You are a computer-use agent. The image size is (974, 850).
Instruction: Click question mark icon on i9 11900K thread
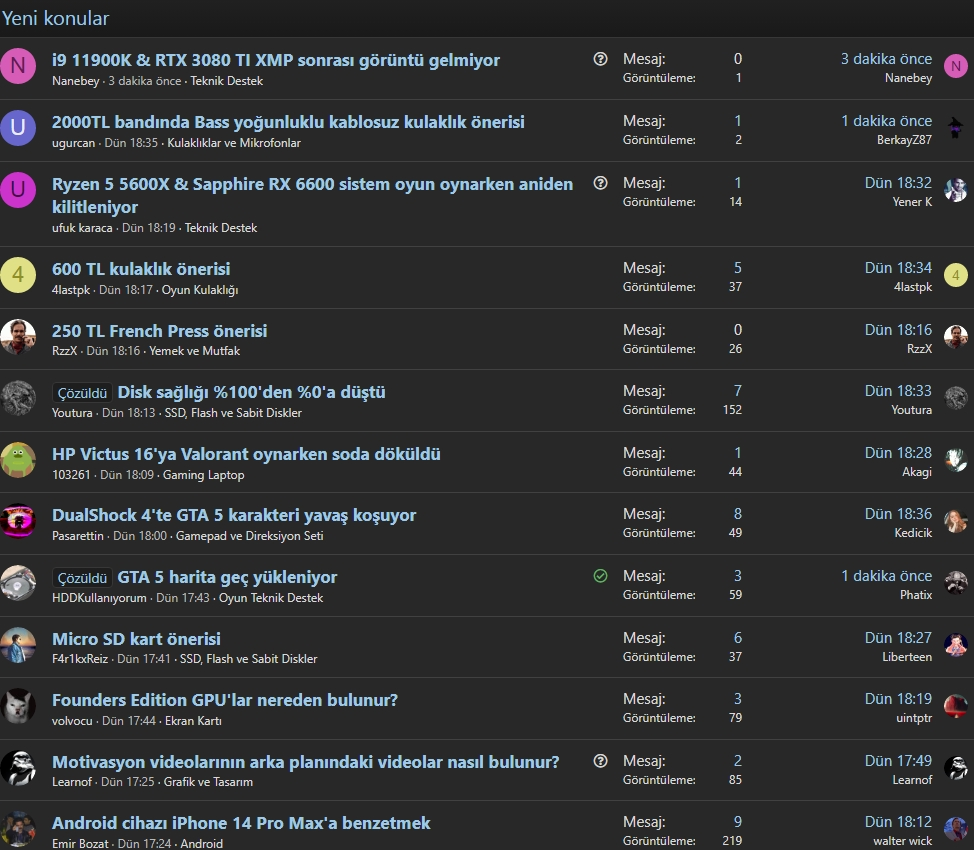coord(600,59)
